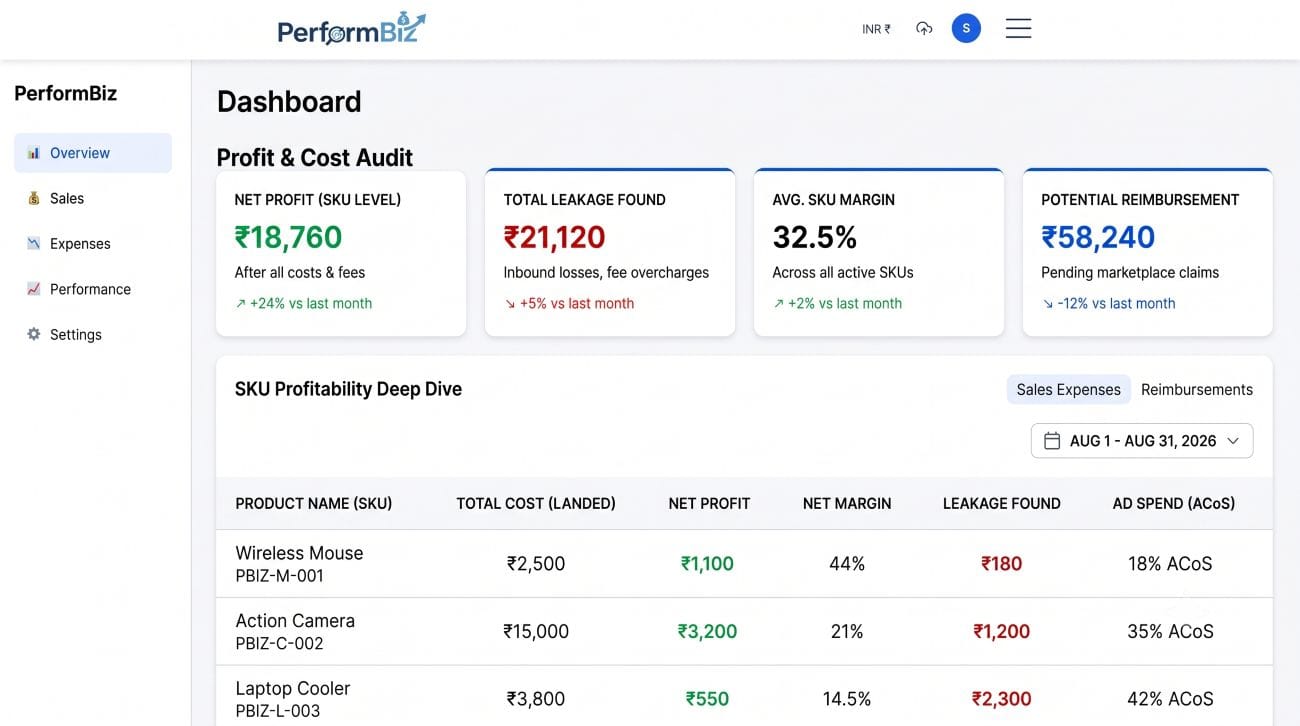Open the Expenses sidebar item
Viewport: 1300px width, 726px height.
[x=93, y=243]
